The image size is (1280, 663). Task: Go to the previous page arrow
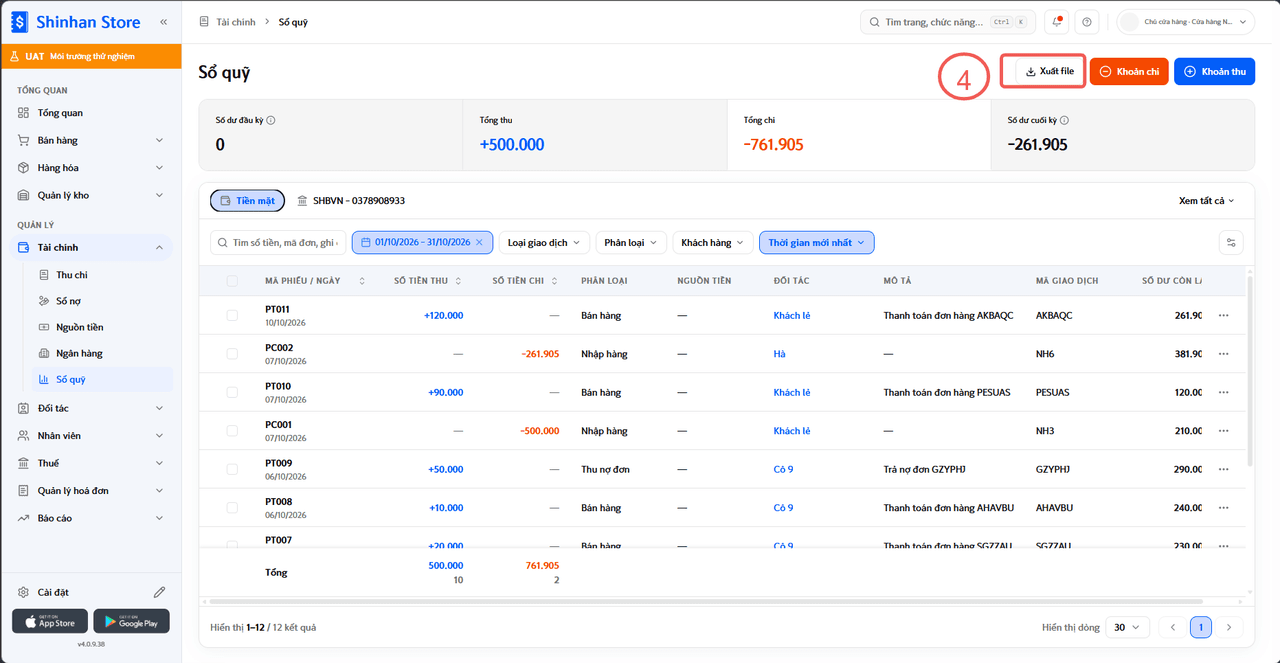point(1173,627)
